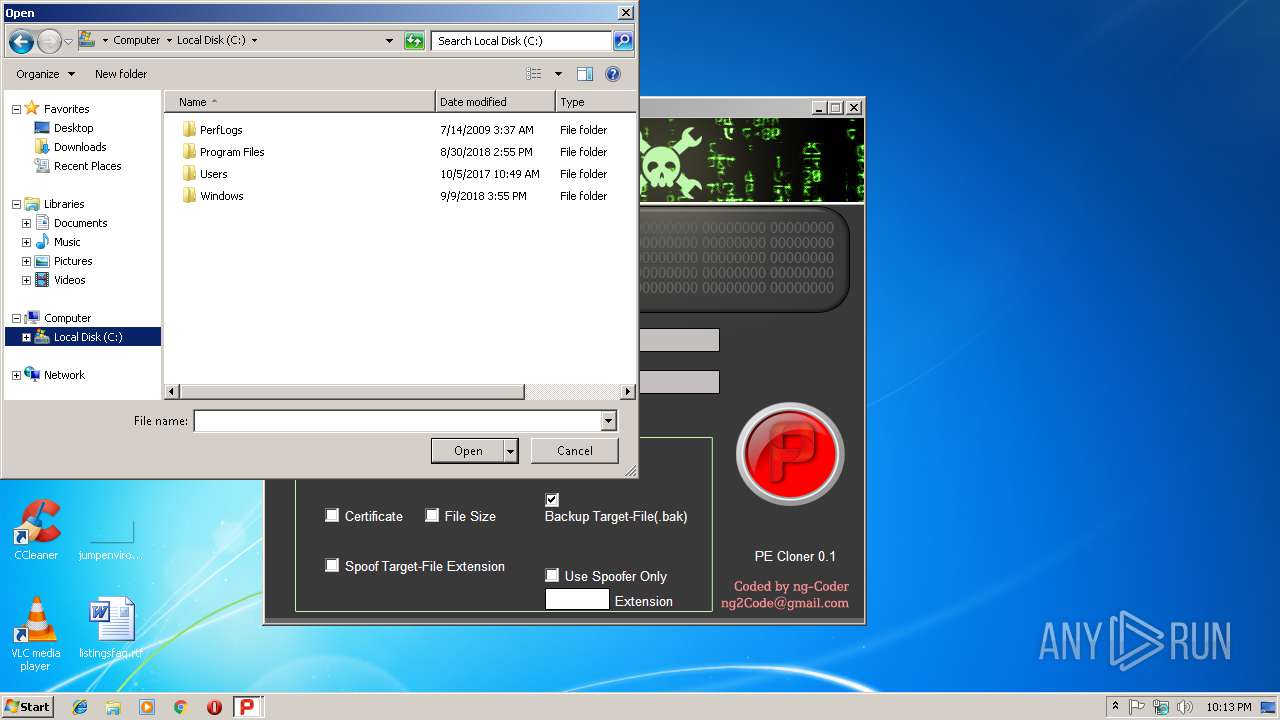Click the Extension input box in PE Cloner
Image resolution: width=1280 pixels, height=720 pixels.
tap(577, 599)
